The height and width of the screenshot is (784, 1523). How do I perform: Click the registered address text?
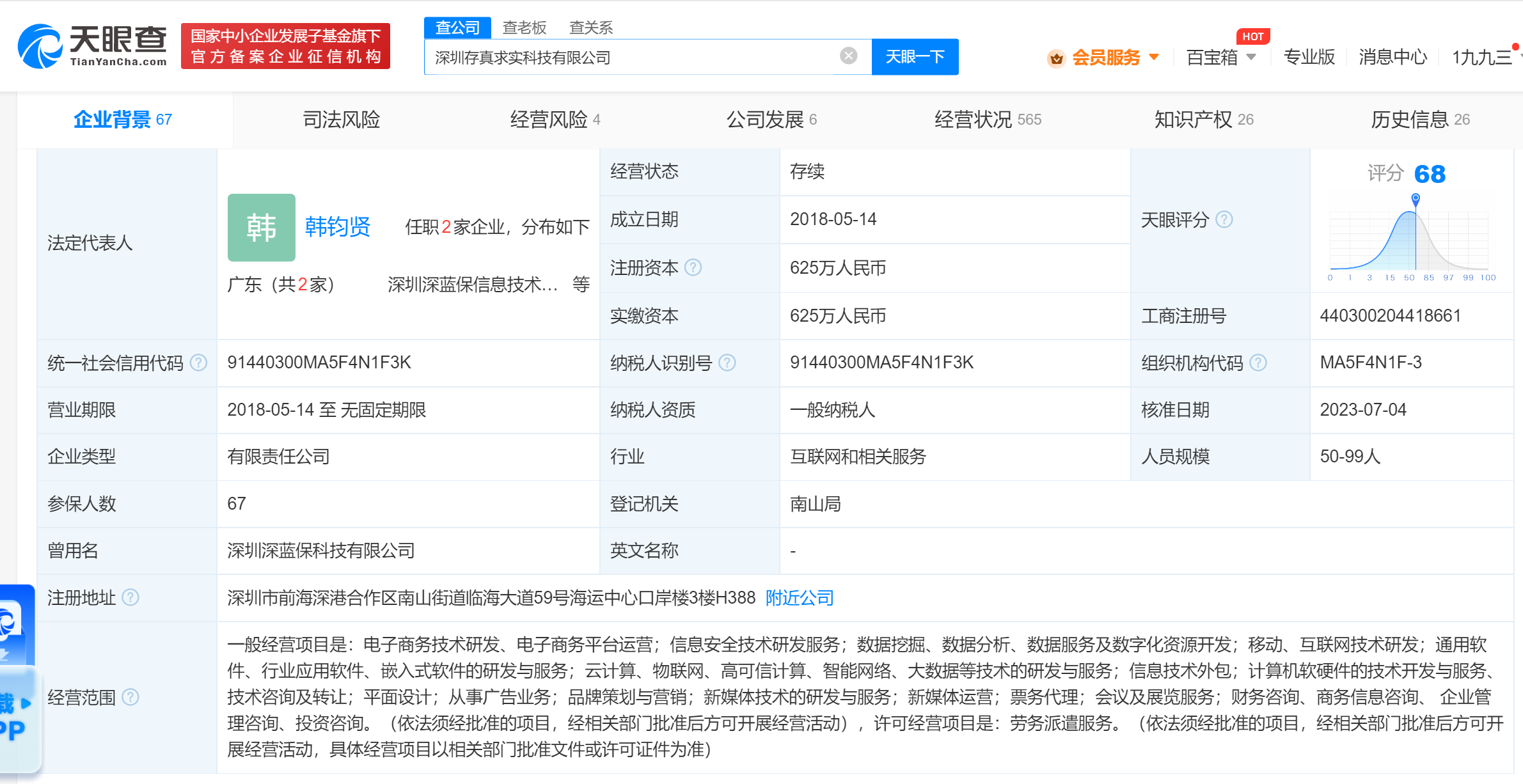(491, 598)
